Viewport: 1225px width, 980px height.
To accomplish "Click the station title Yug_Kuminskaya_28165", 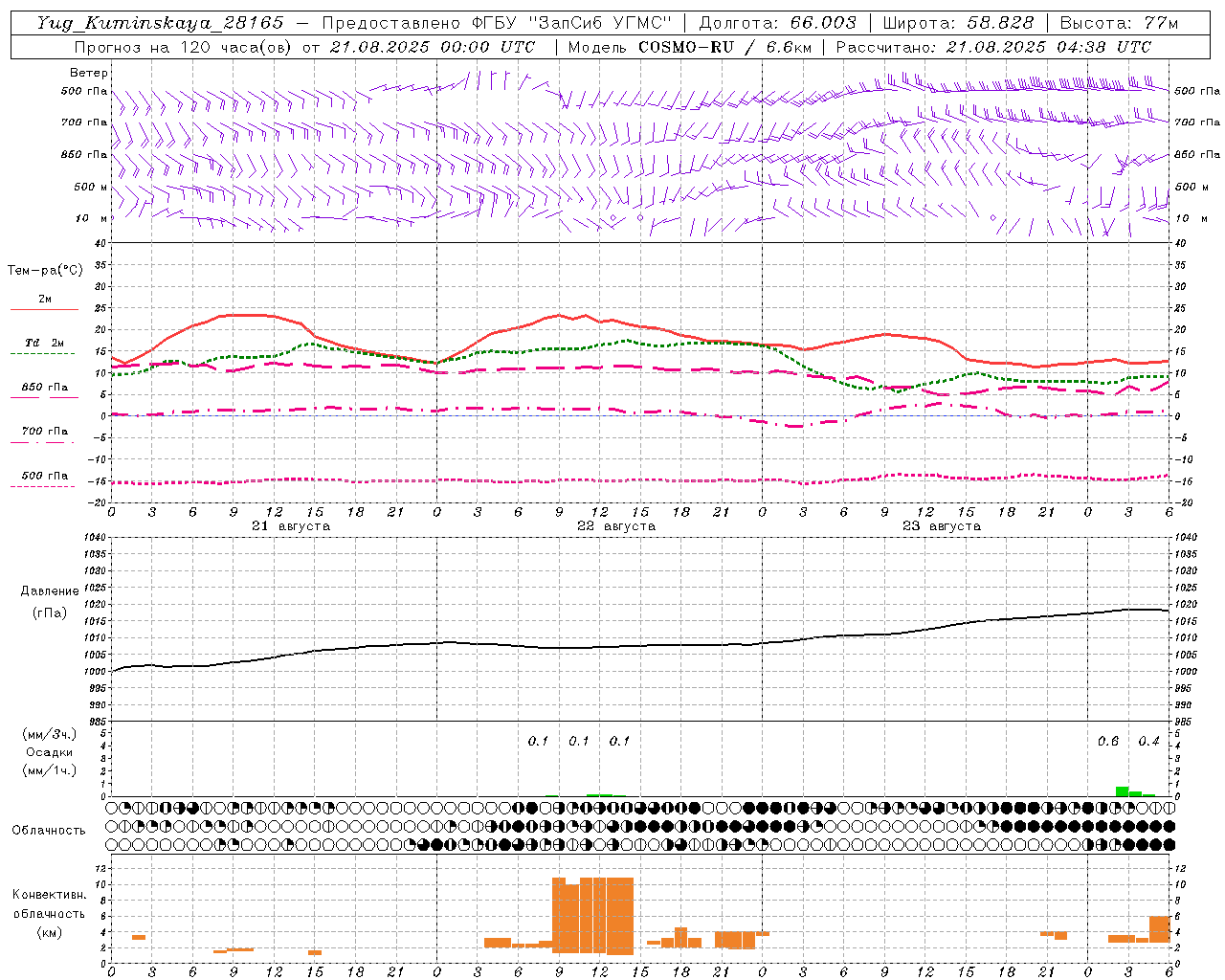I will 161,23.
